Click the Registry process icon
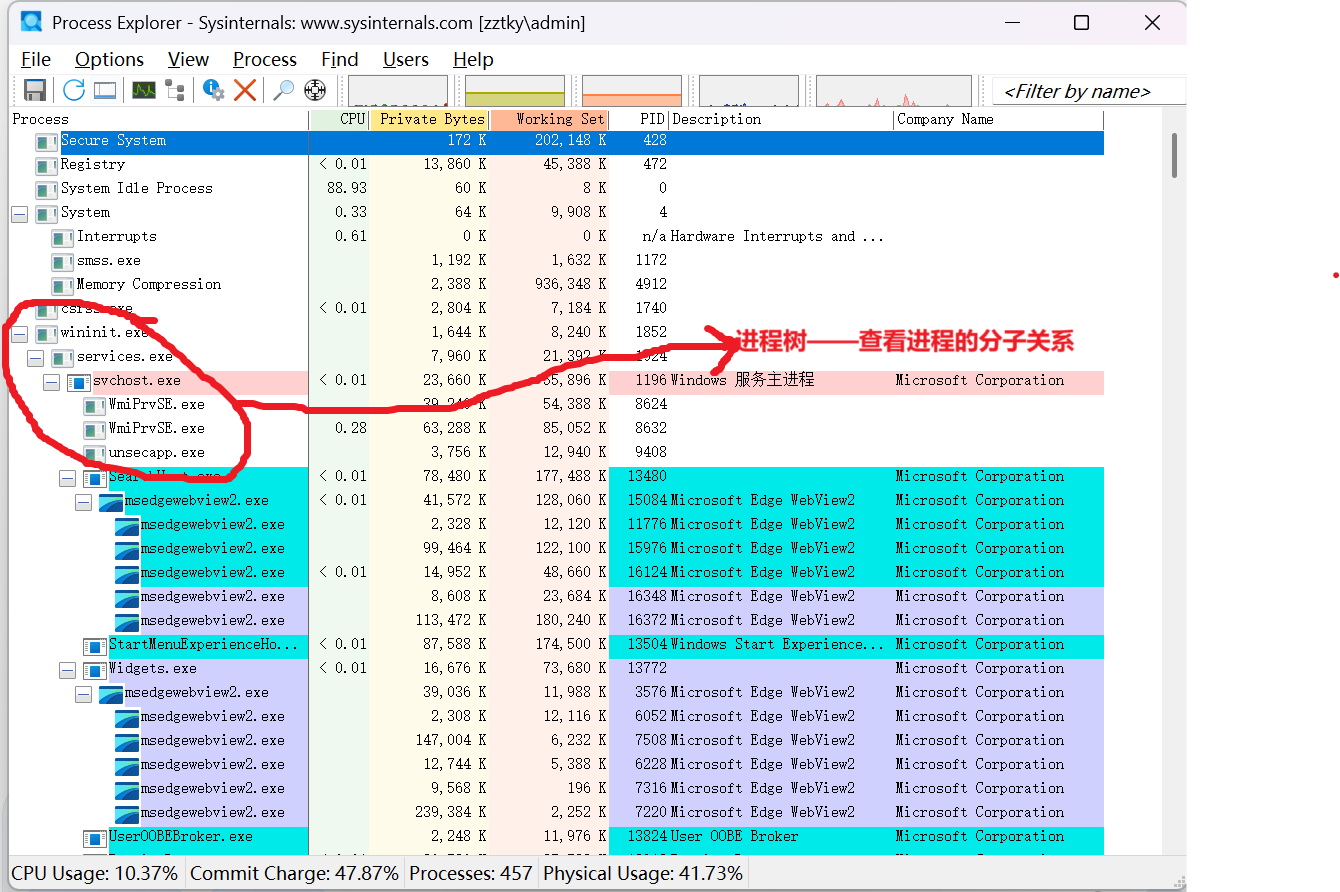Screen dimensions: 1340x892 pos(46,165)
